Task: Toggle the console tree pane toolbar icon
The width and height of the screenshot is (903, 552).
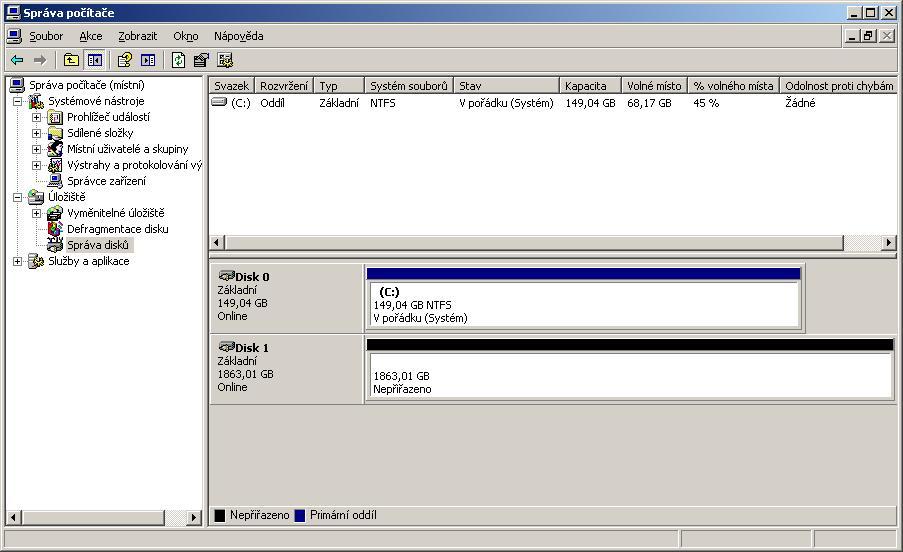Action: click(94, 60)
